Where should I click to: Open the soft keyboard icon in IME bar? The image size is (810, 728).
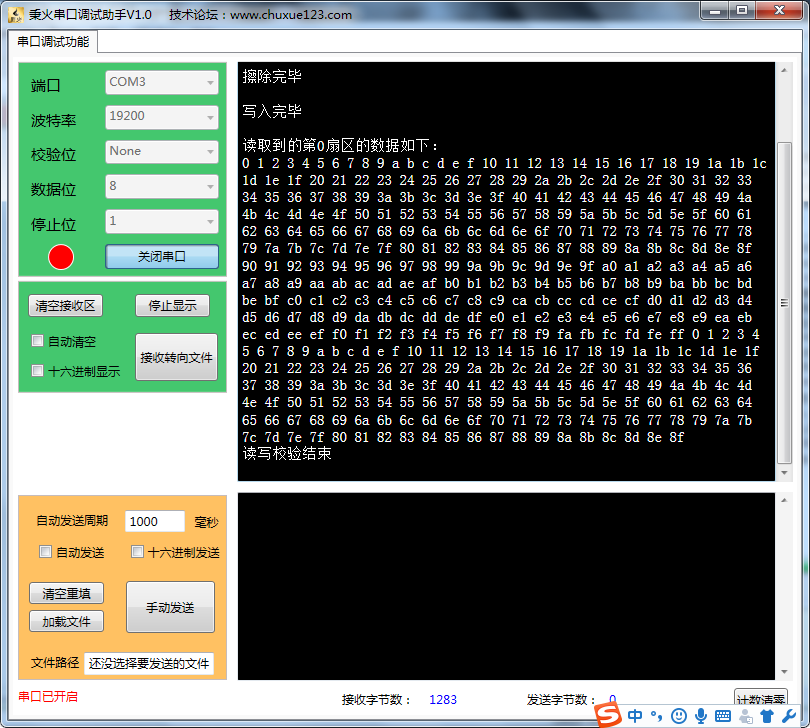[723, 716]
